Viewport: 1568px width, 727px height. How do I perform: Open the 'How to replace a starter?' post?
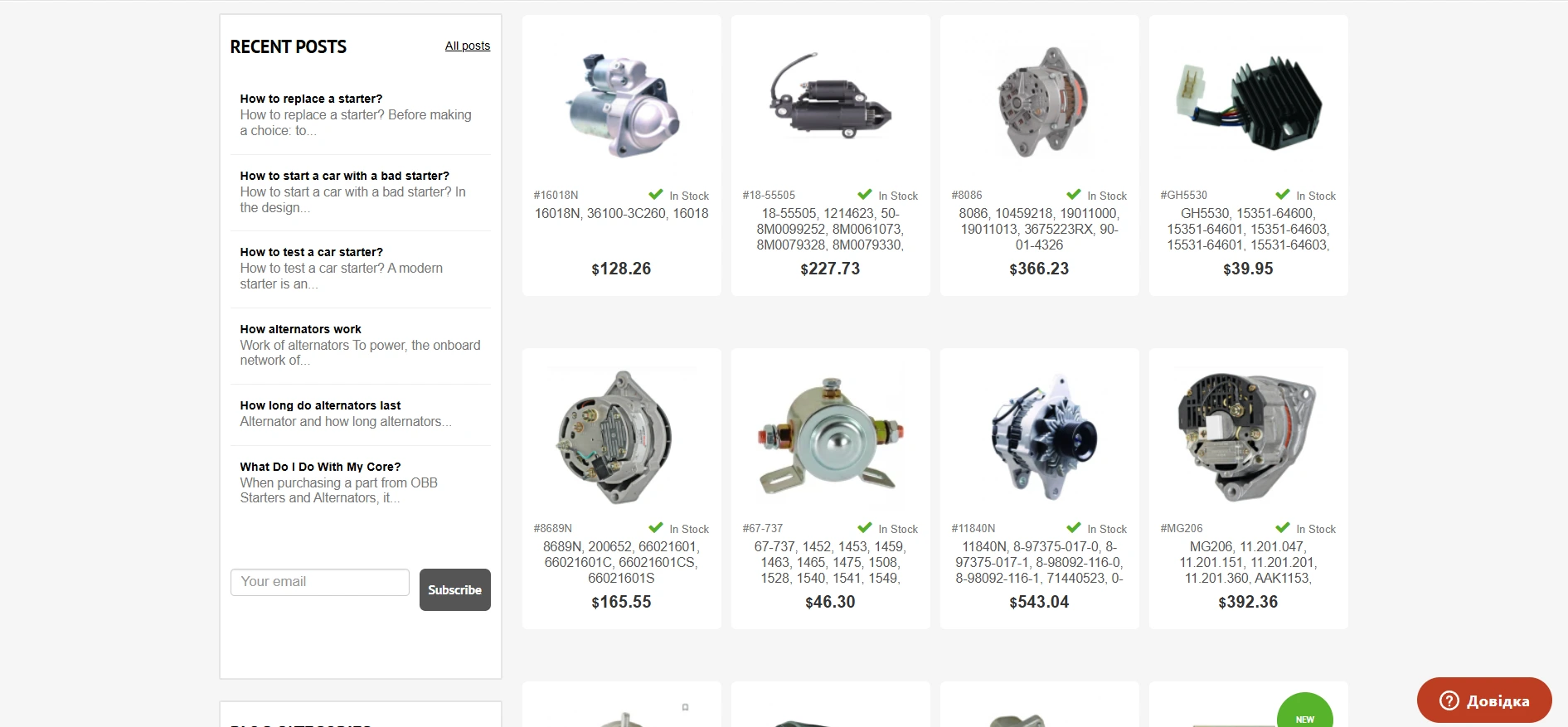311,99
